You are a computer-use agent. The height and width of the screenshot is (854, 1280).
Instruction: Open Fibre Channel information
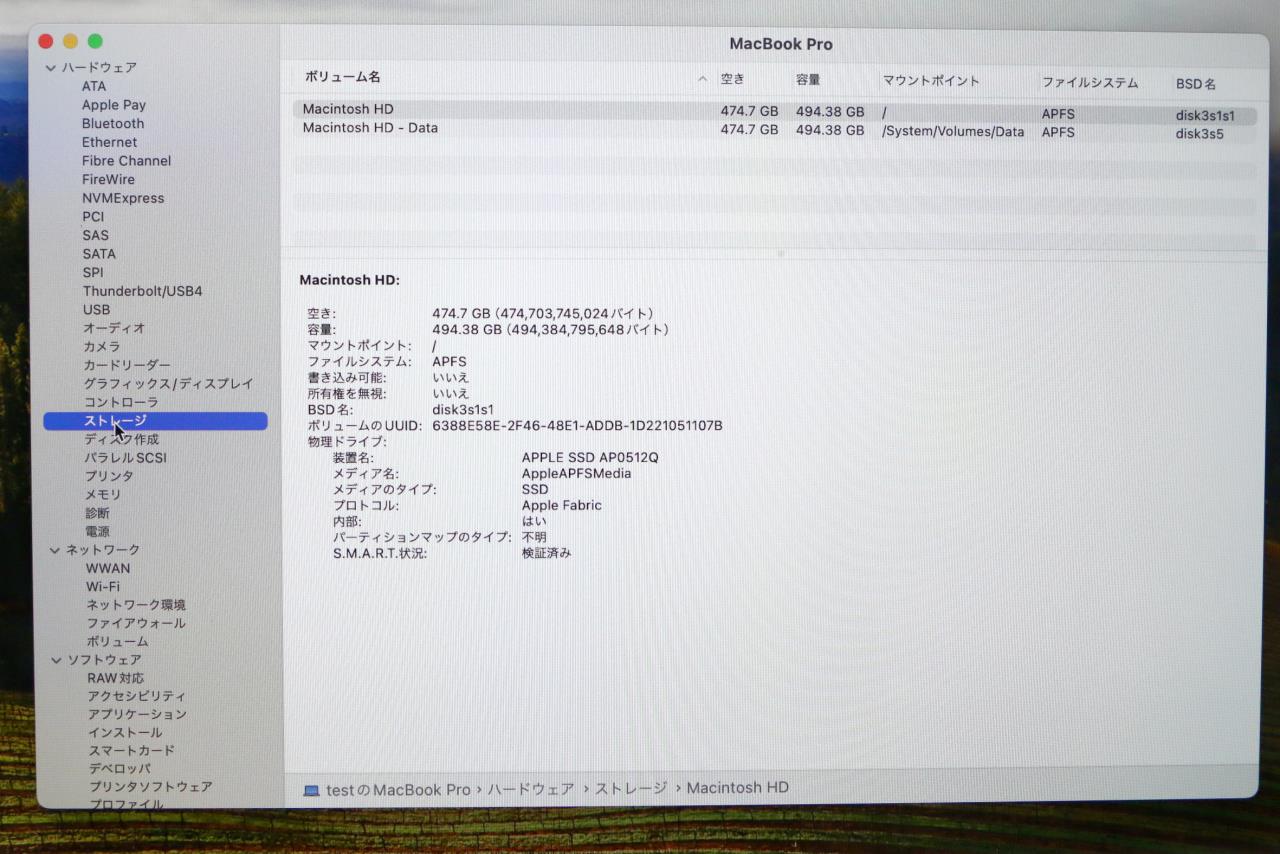point(126,161)
